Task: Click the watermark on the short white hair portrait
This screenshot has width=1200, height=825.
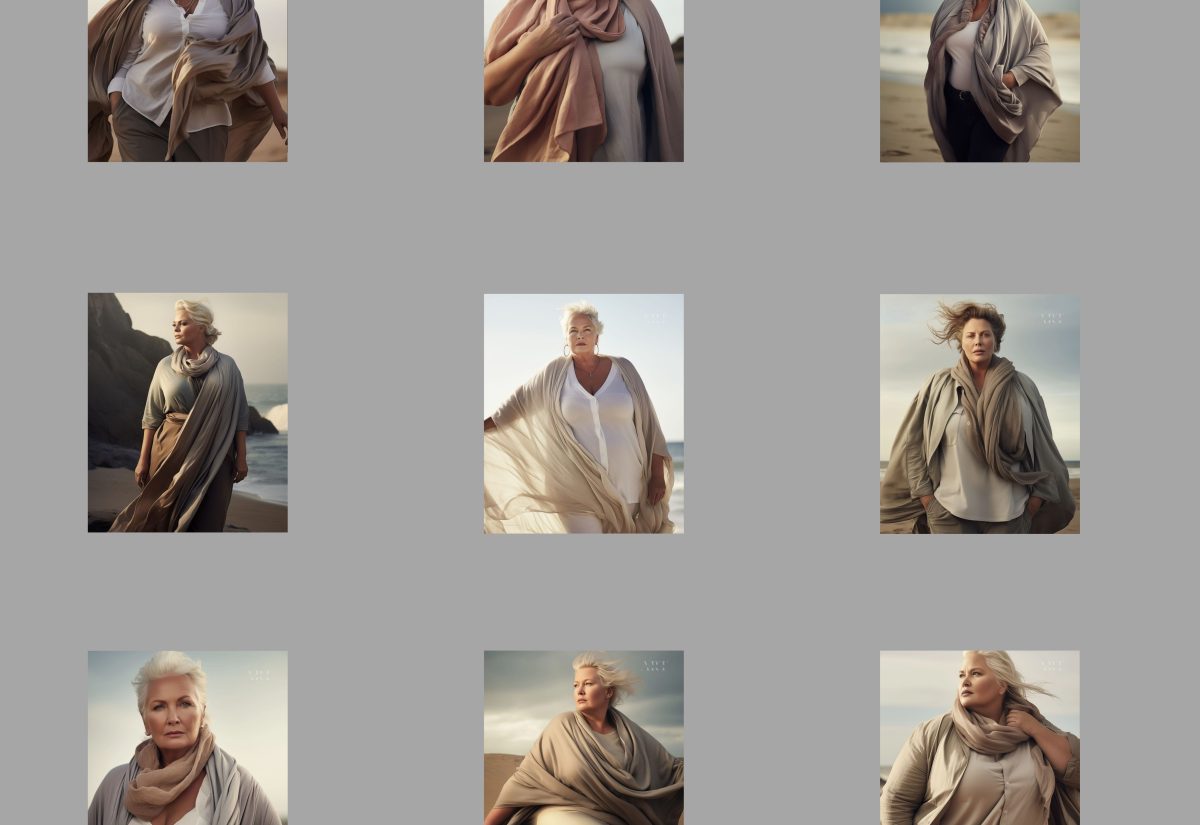Action: [259, 675]
